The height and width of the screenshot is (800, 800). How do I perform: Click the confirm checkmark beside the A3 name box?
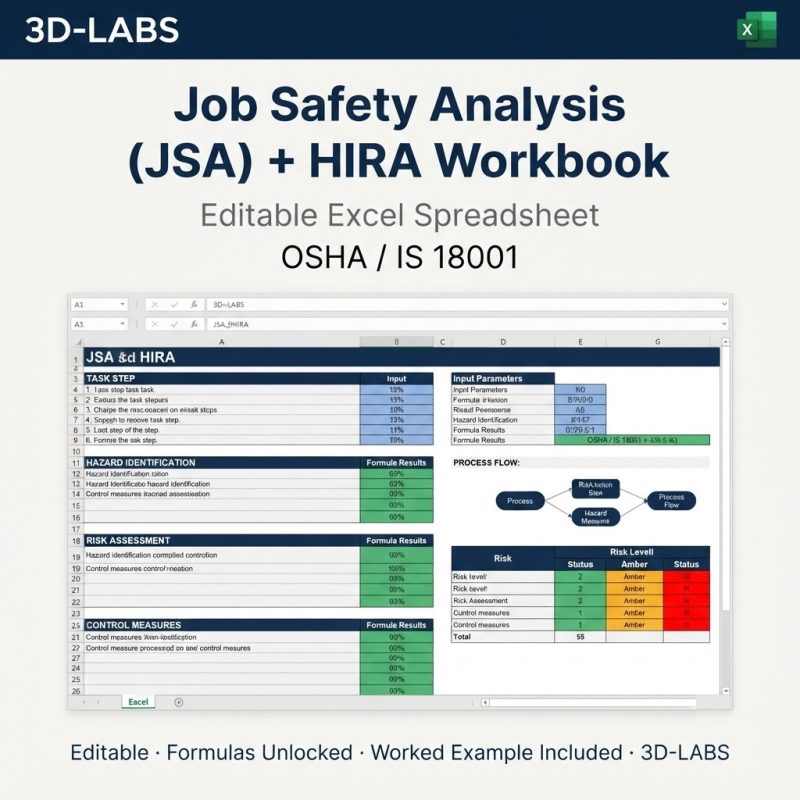(x=174, y=324)
